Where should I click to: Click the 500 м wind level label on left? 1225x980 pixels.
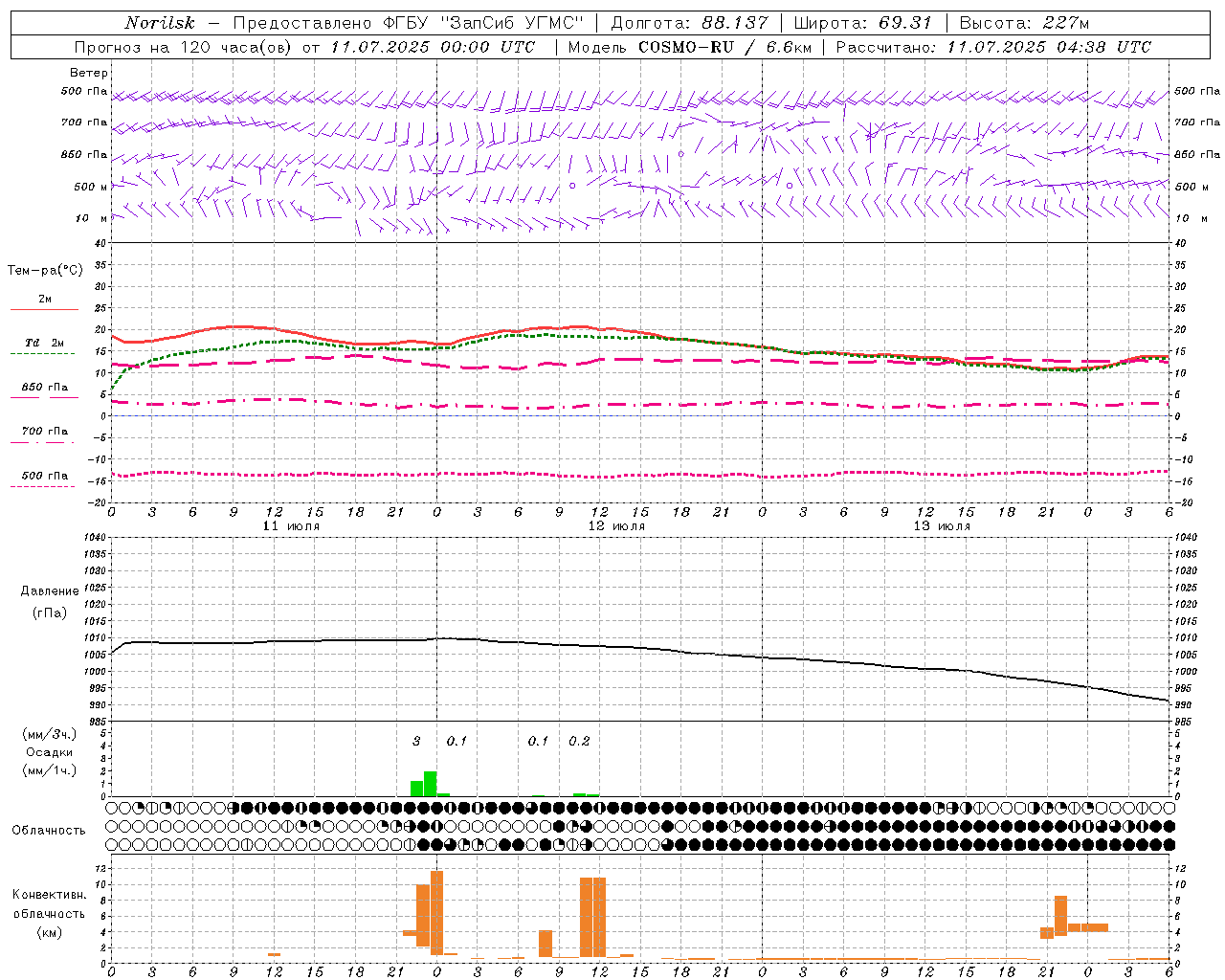[x=91, y=187]
